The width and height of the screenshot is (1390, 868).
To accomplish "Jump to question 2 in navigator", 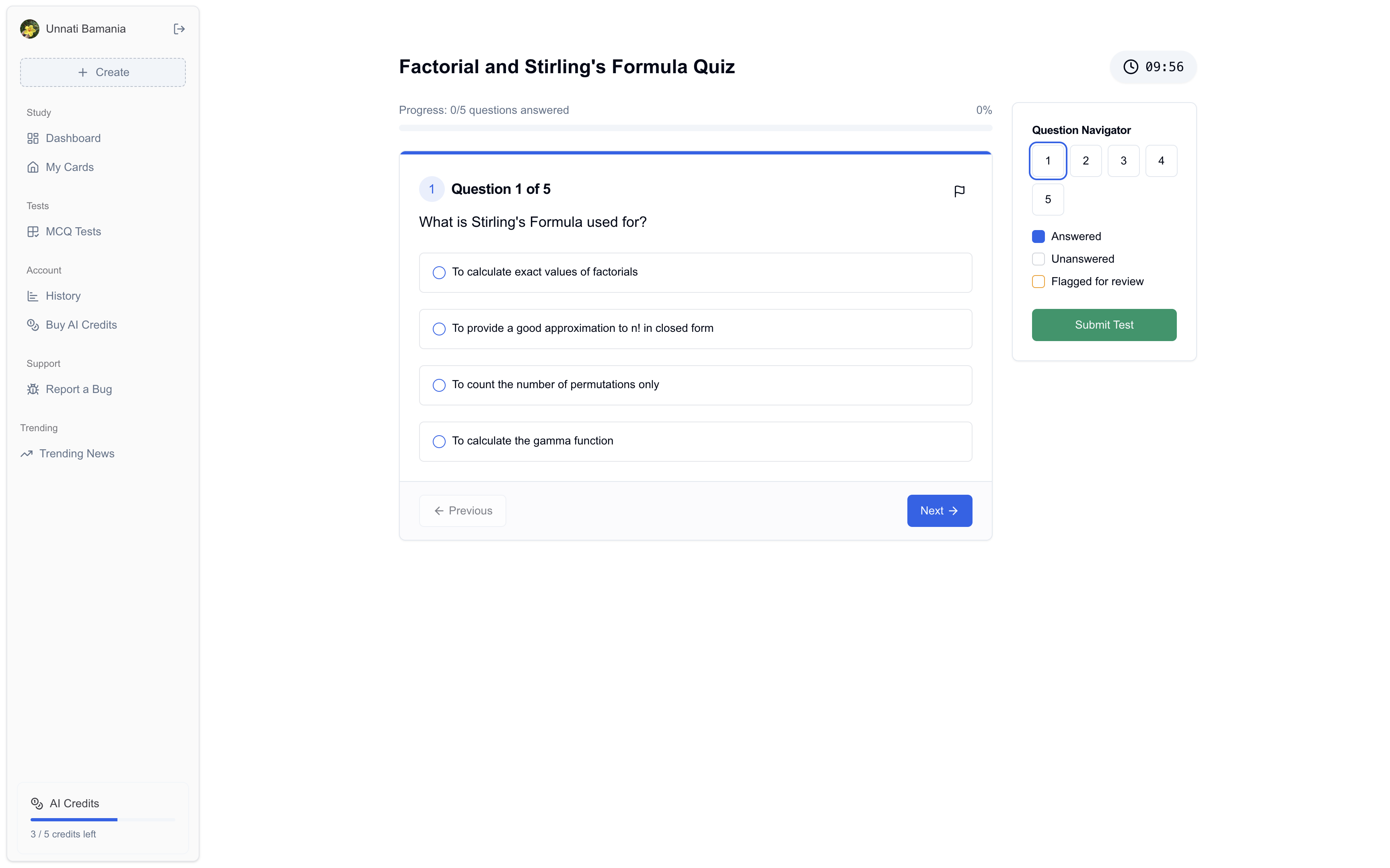I will tap(1085, 161).
